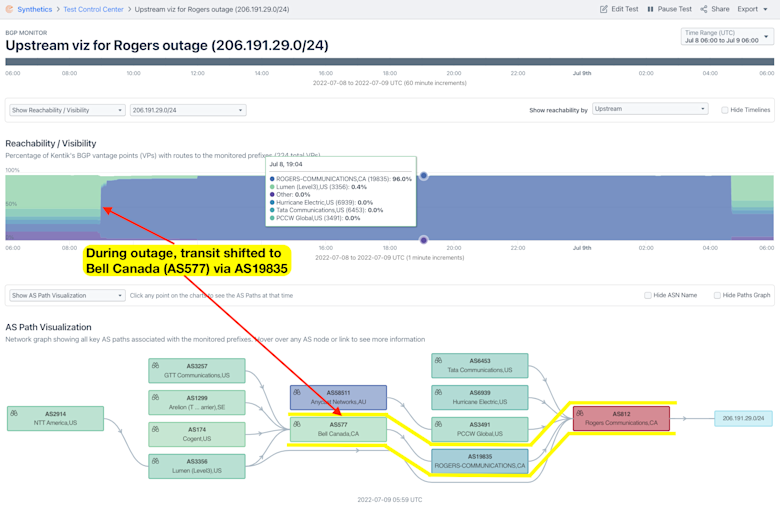Click the 'Jul 8, 19:04' tooltip timestamp
Screen dimensions: 780x508
[286, 164]
